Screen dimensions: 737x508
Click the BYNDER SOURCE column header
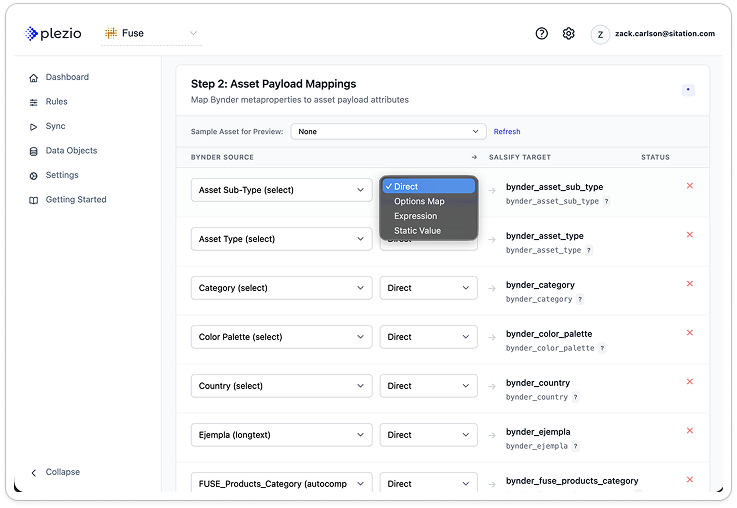pos(222,157)
